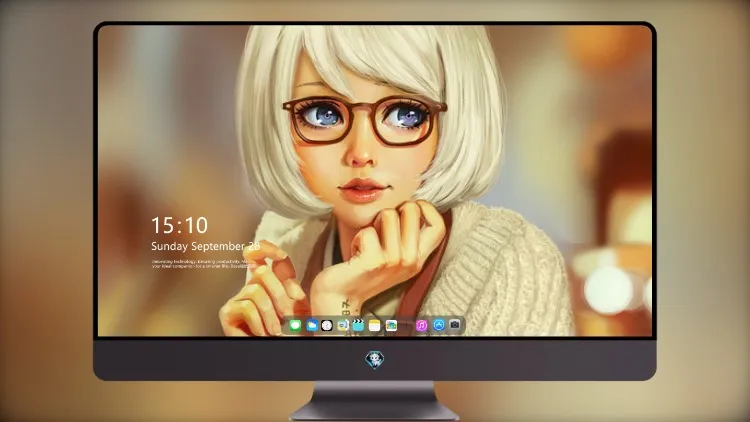Open the Camera app in the dock
The image size is (750, 422).
(x=455, y=325)
